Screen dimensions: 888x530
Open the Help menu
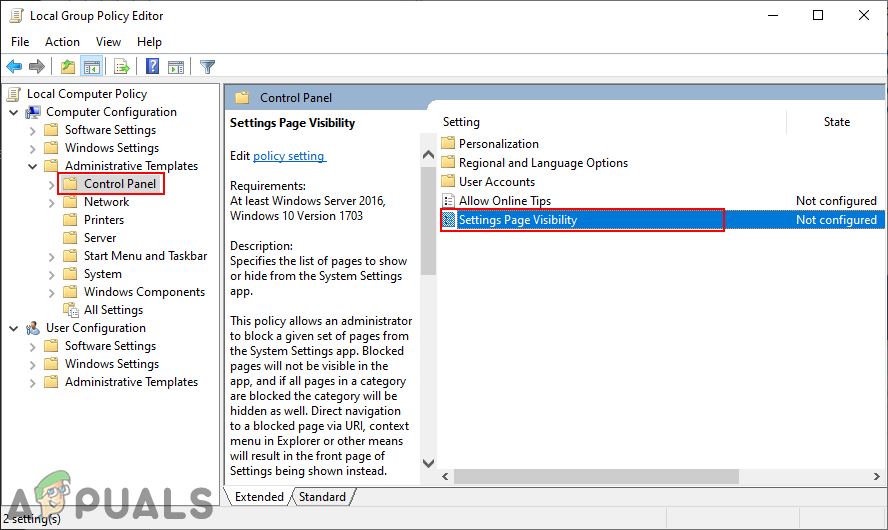[150, 42]
